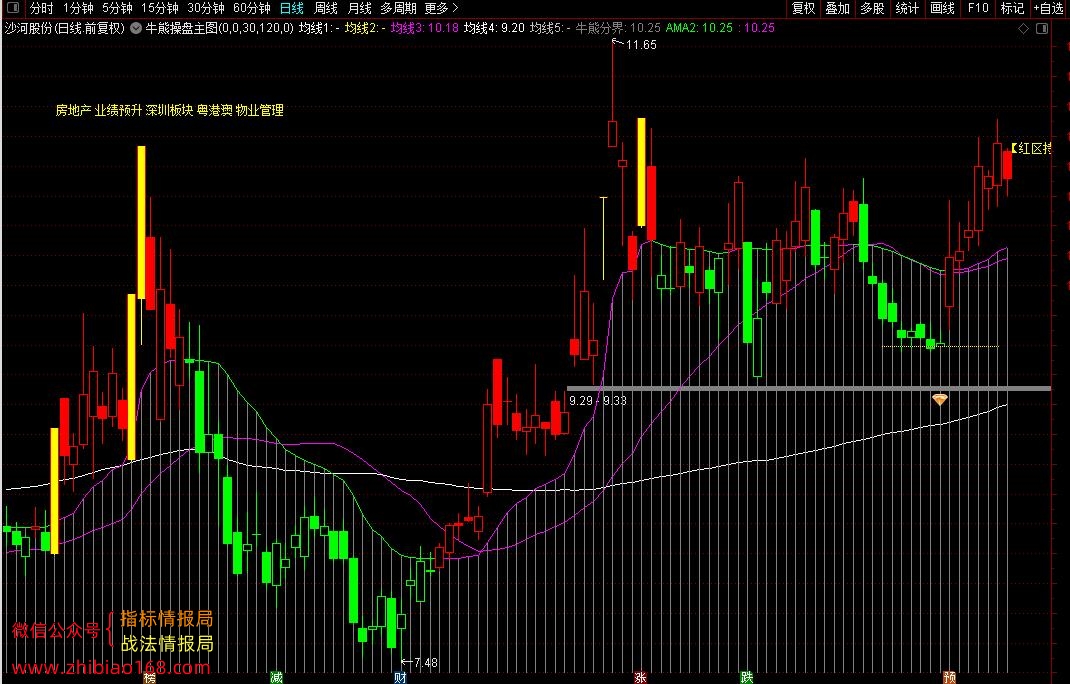Click the 财 event marker at chart bottom
The width and height of the screenshot is (1070, 684).
pyautogui.click(x=401, y=678)
